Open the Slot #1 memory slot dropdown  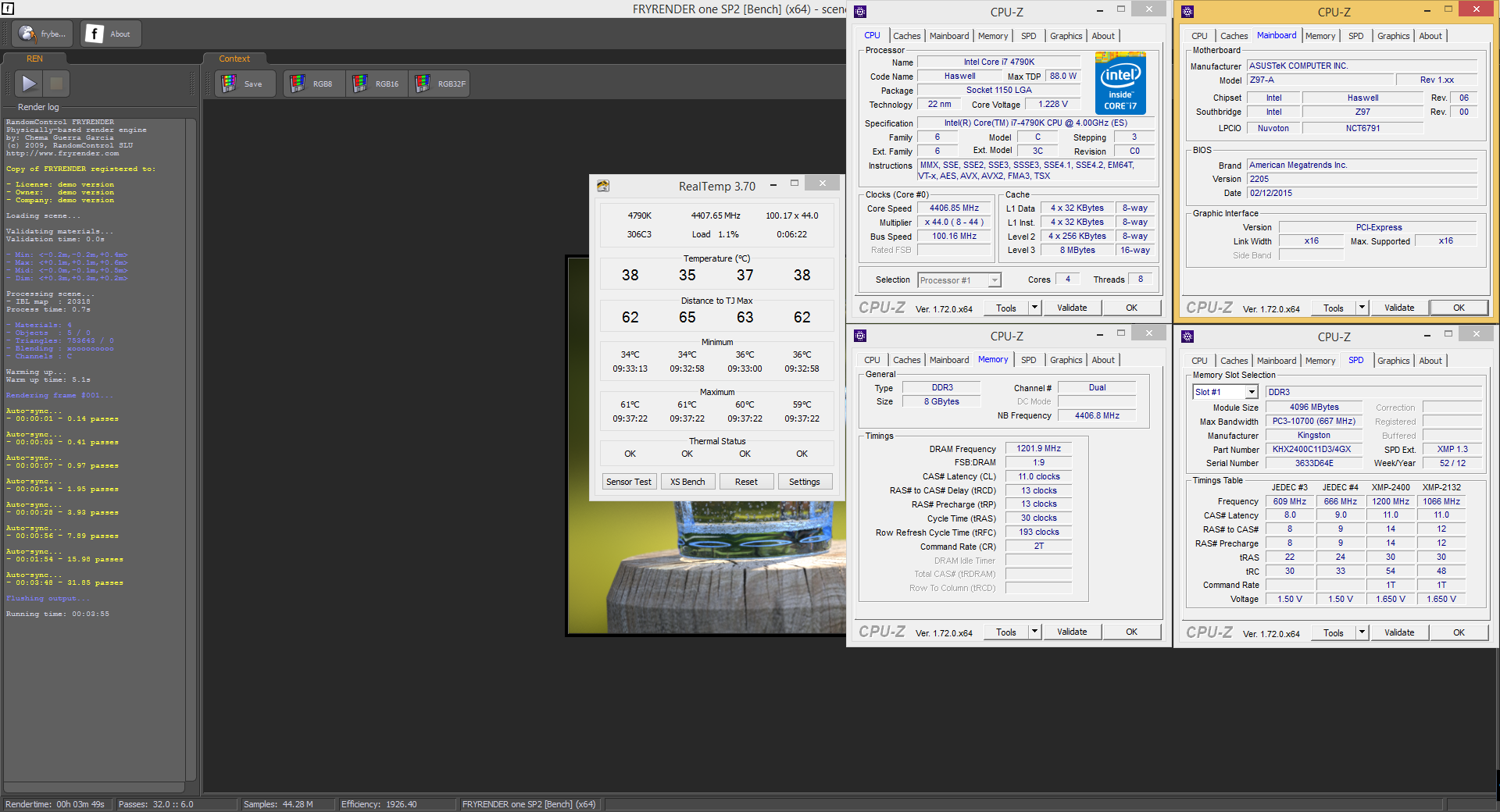click(1225, 392)
